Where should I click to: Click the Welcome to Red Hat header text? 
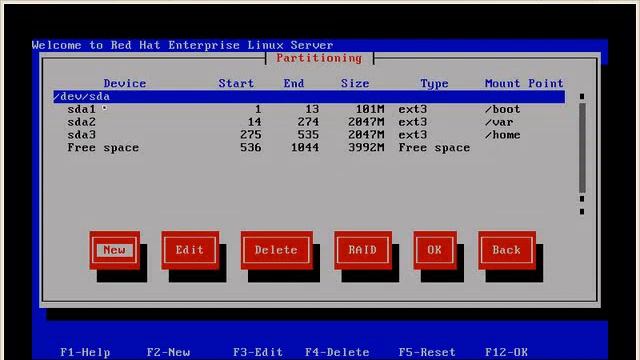182,45
